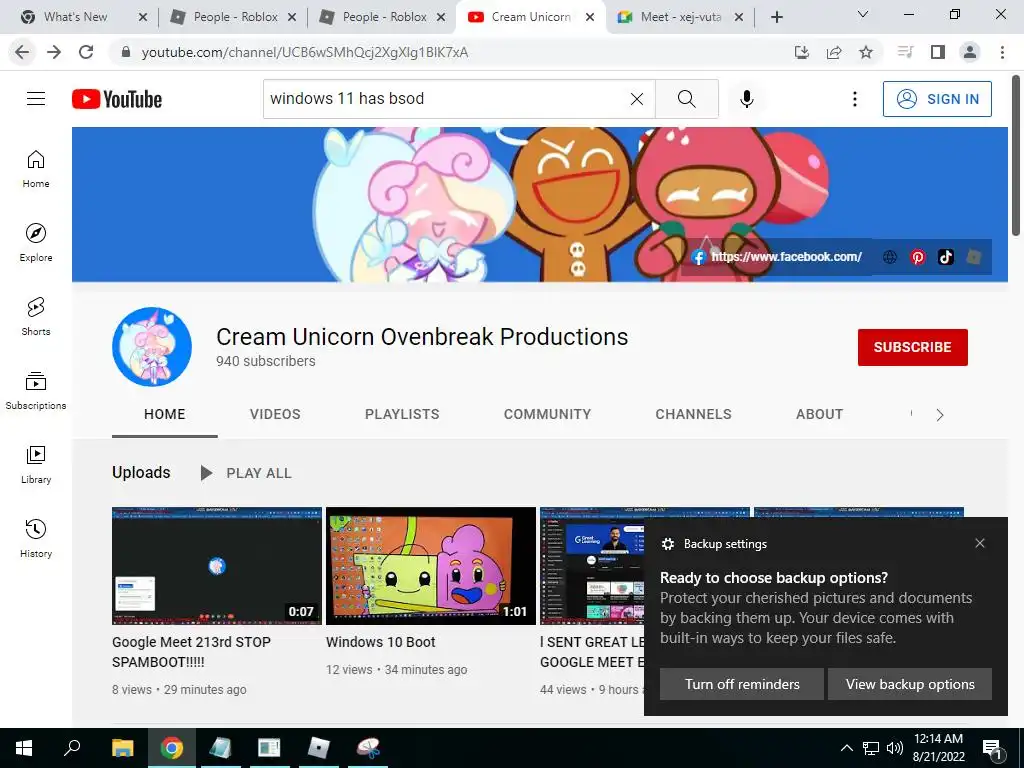Open Windows 10 Boot video thumbnail
Image resolution: width=1024 pixels, height=768 pixels.
pos(431,566)
